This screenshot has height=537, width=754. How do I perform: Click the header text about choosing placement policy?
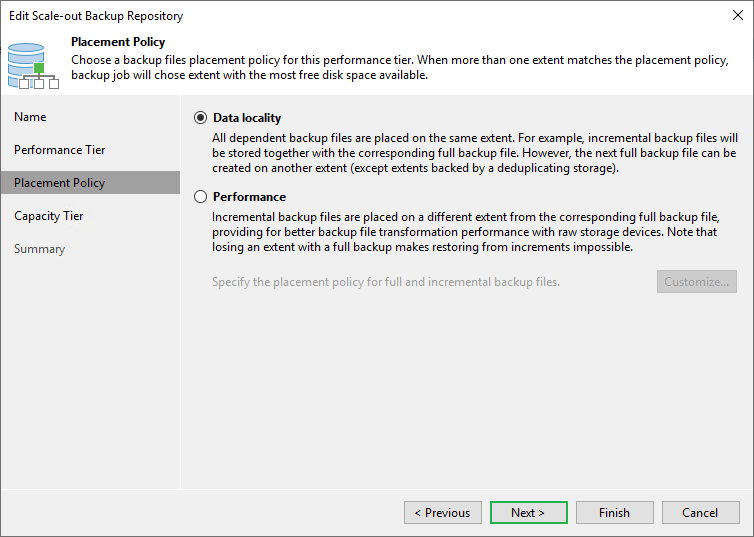coord(400,67)
